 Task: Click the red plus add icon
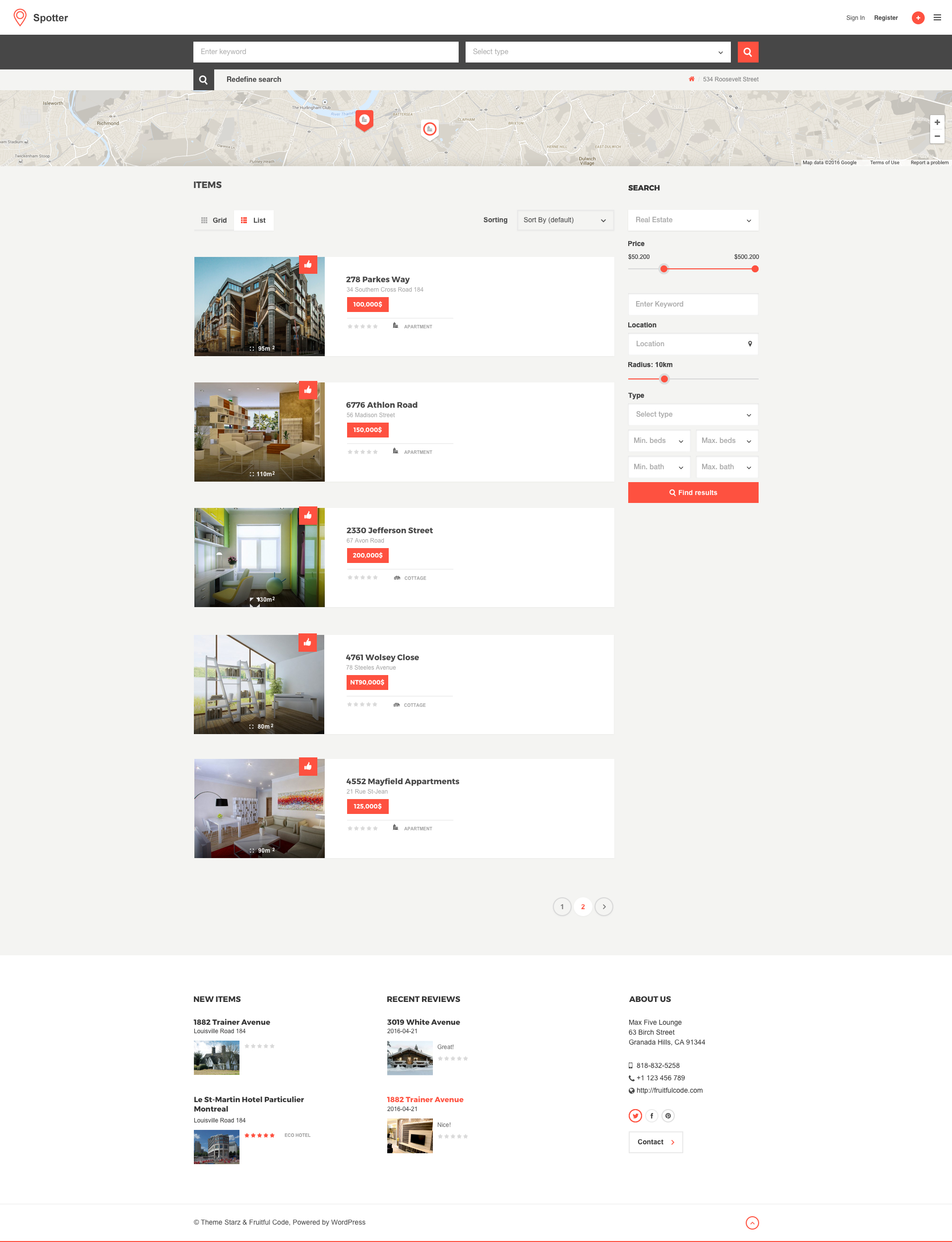[918, 17]
